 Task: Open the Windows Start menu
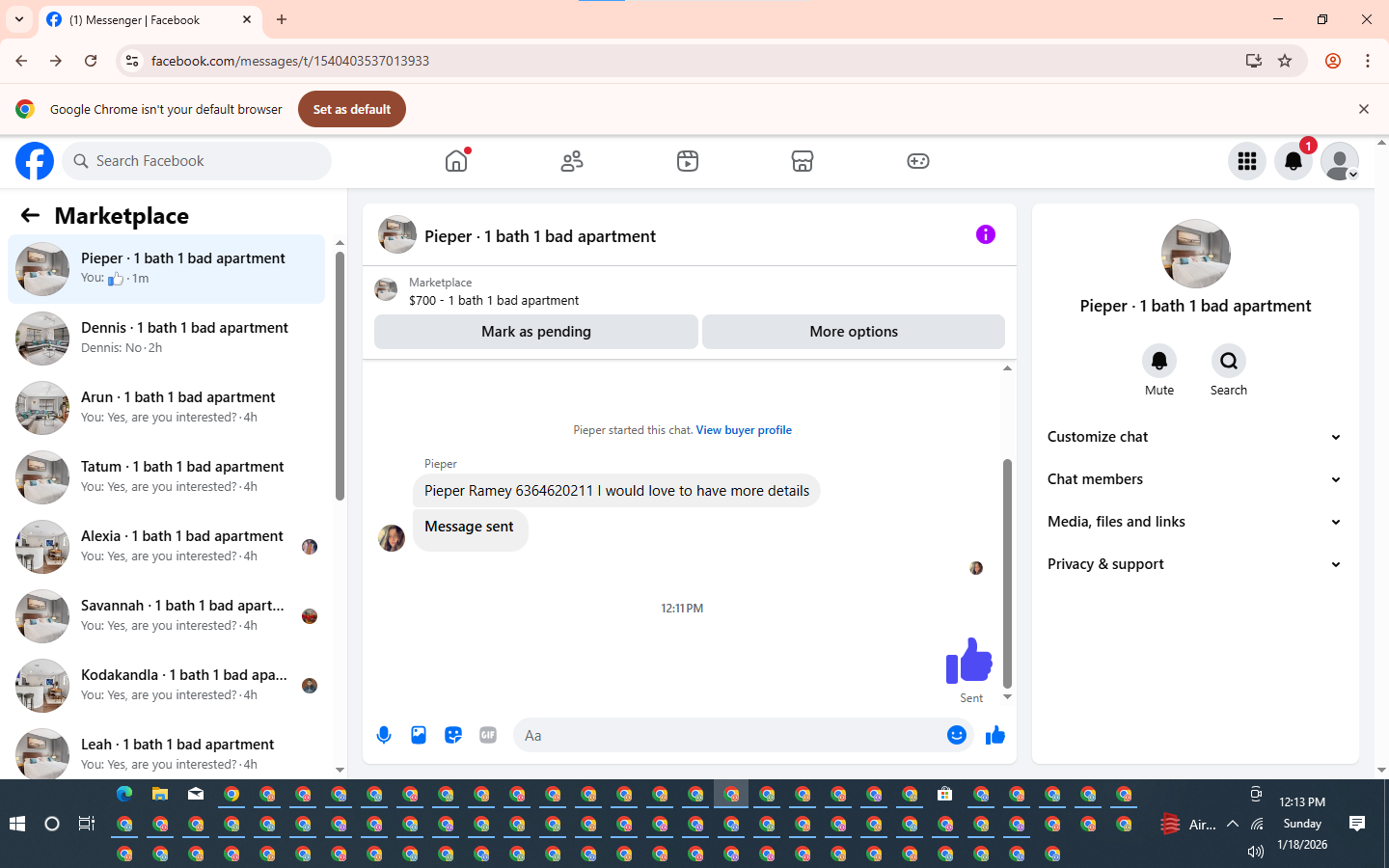[17, 824]
